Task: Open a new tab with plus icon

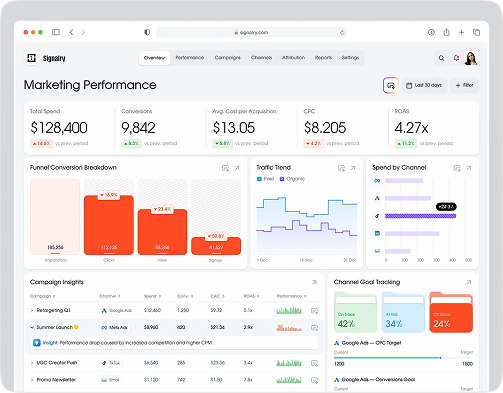Action: [x=461, y=32]
